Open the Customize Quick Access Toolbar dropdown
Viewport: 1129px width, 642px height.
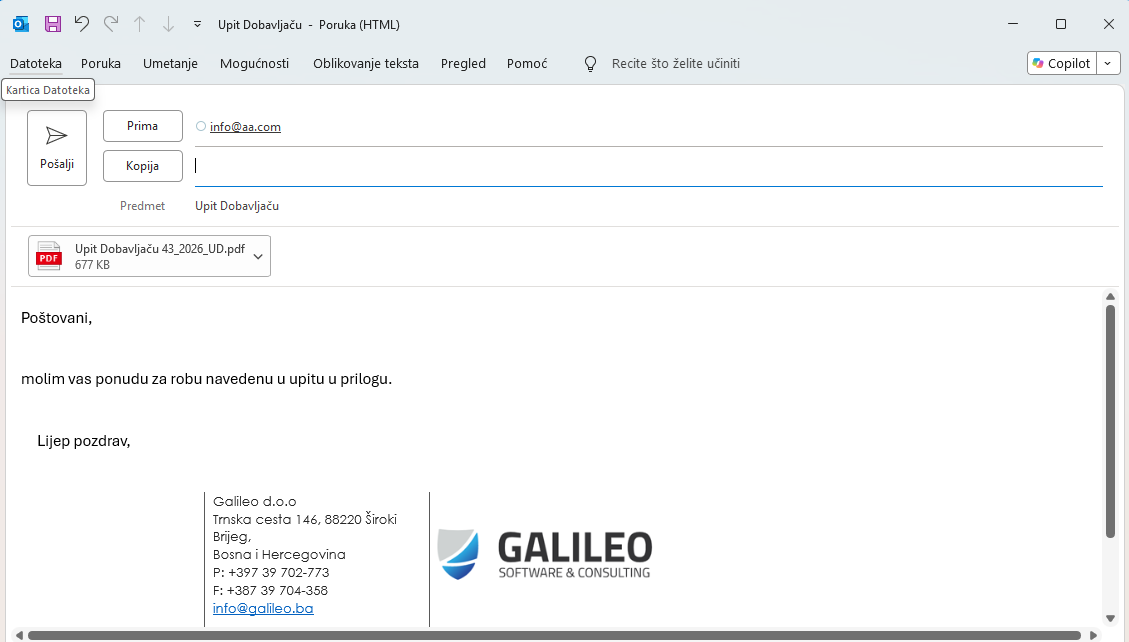pos(197,24)
